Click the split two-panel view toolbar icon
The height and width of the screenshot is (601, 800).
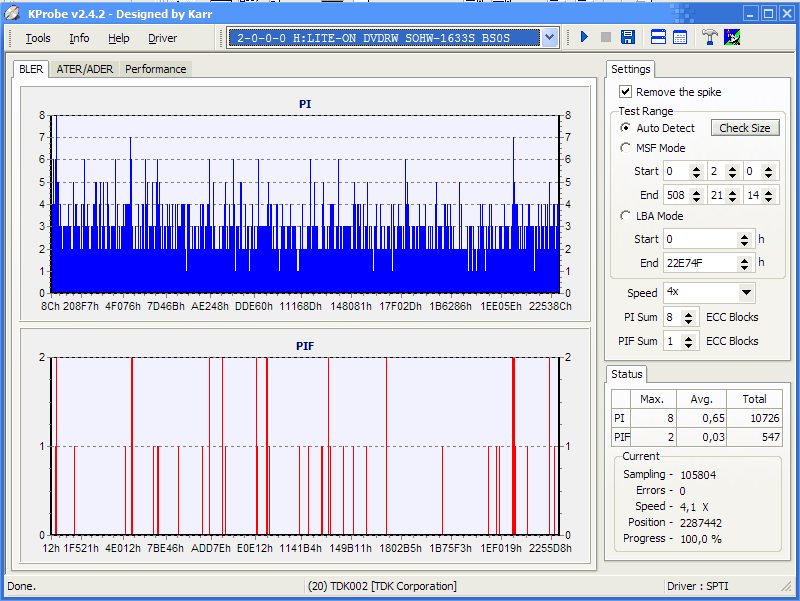[658, 37]
